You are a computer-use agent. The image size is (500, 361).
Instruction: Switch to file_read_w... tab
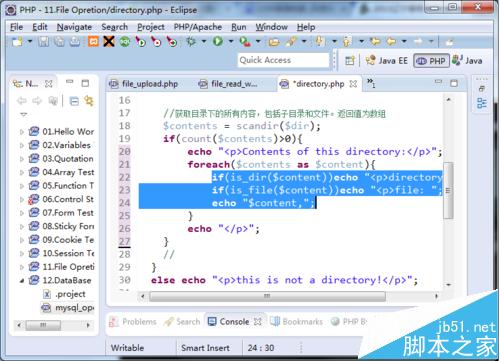coord(228,84)
